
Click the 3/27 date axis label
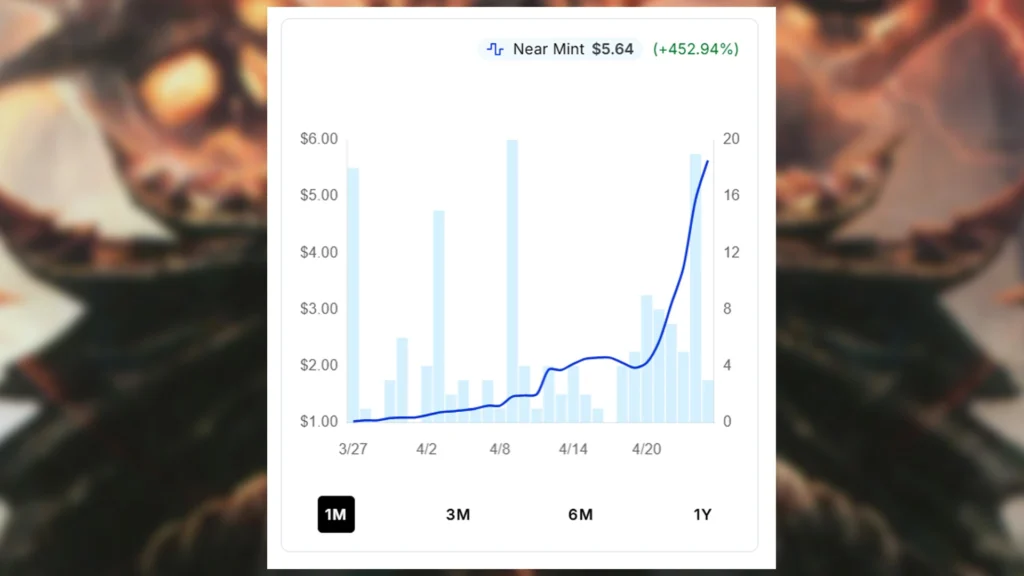click(x=353, y=449)
